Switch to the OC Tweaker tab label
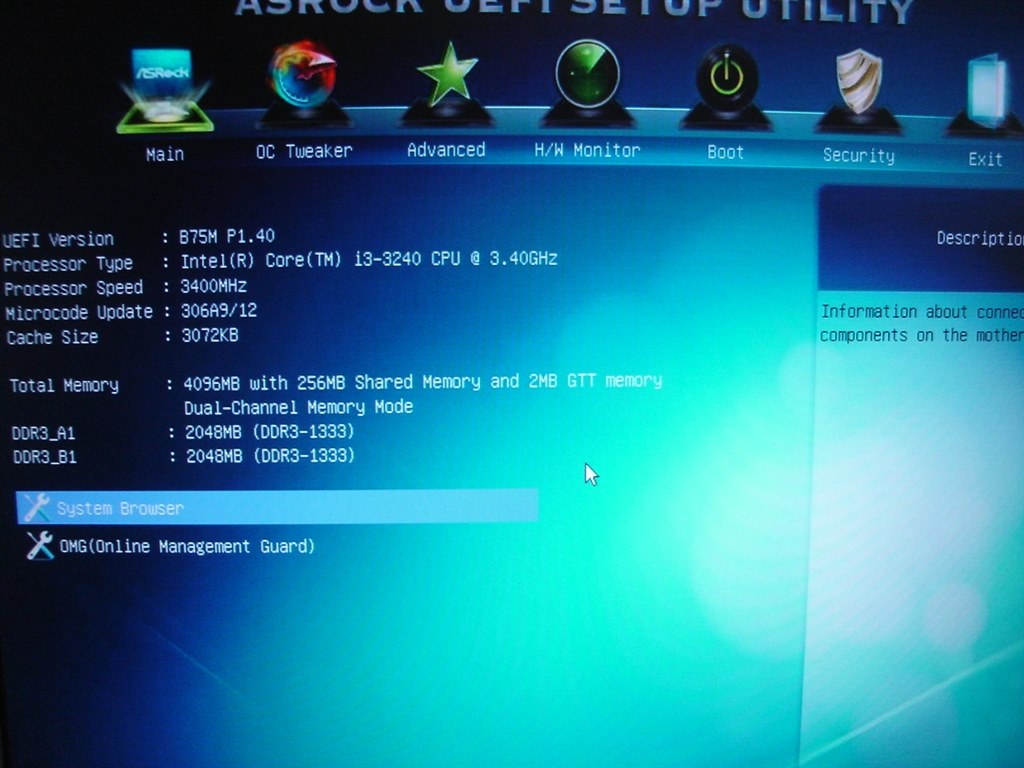1024x768 pixels. [x=304, y=152]
